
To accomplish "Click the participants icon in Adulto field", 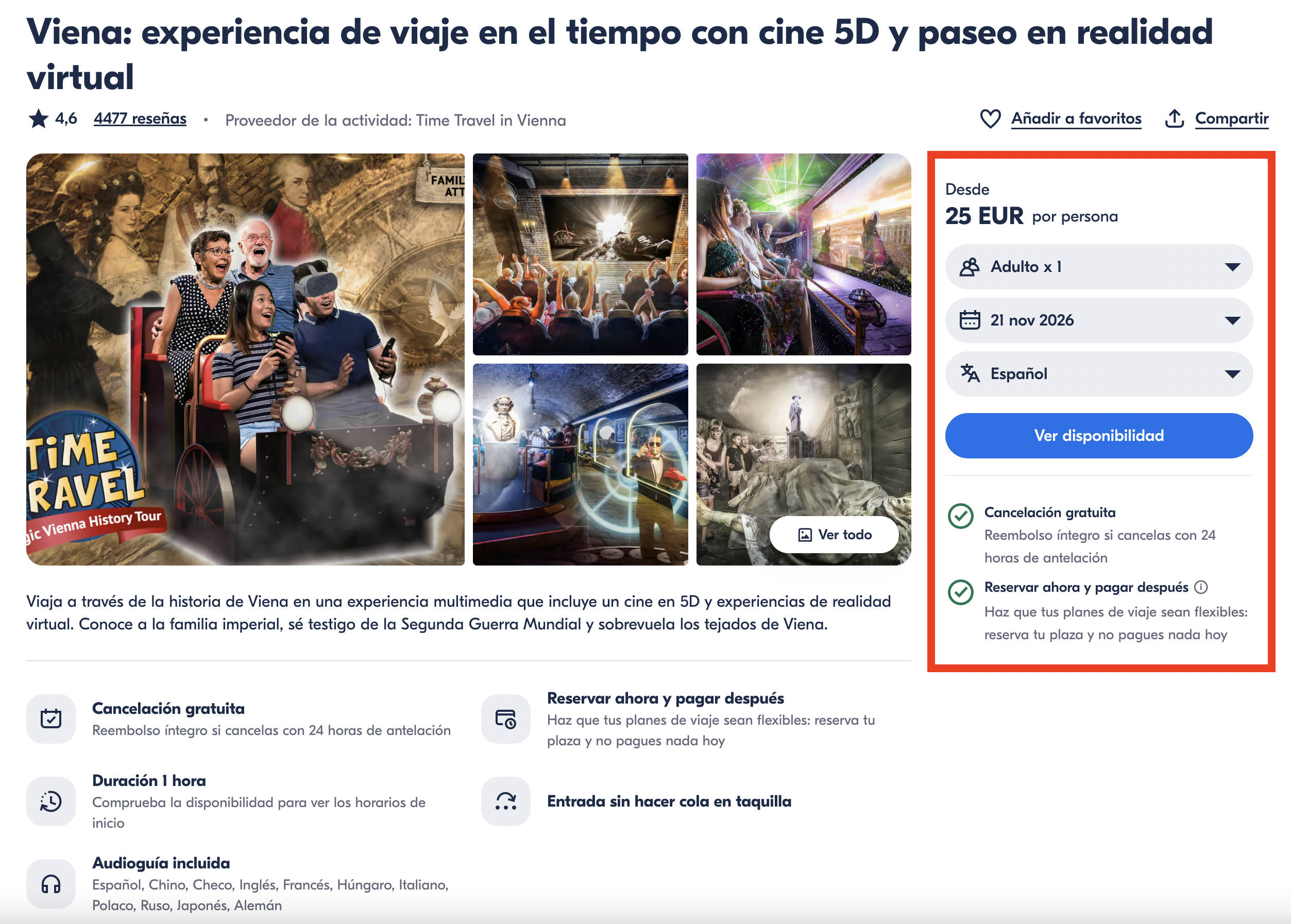I will 970,267.
